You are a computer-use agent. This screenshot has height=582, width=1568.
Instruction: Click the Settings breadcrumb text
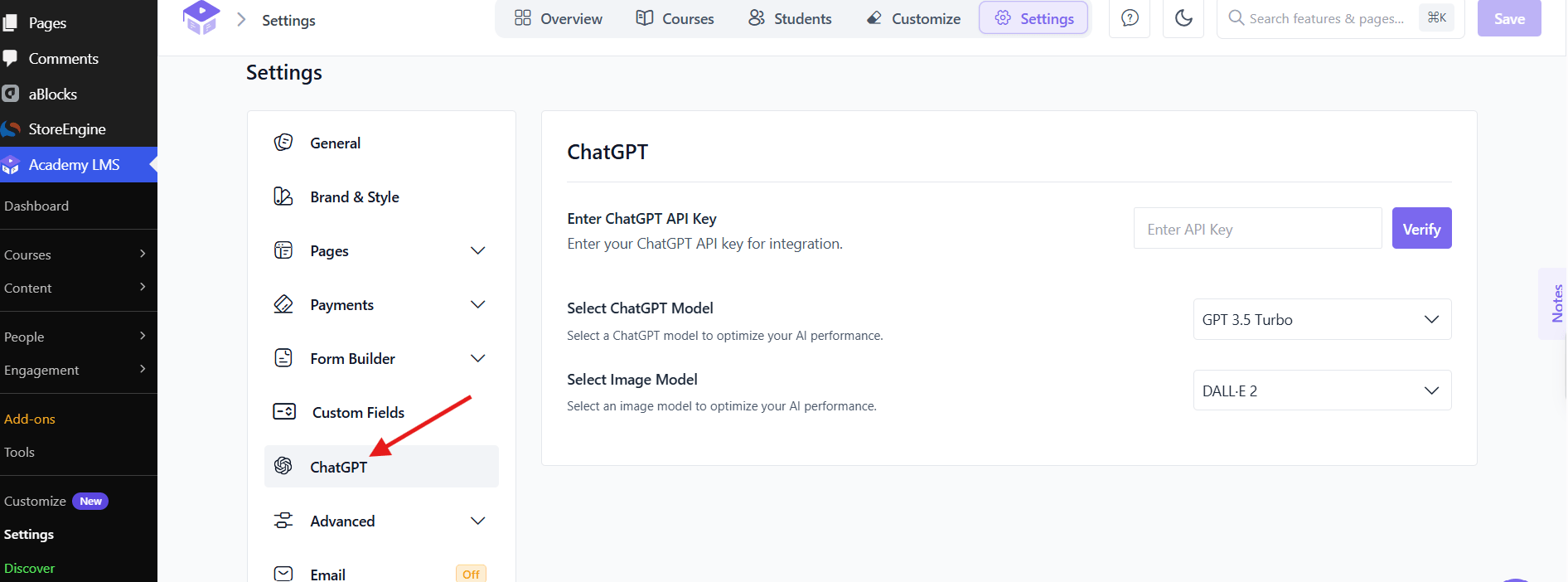coord(288,20)
